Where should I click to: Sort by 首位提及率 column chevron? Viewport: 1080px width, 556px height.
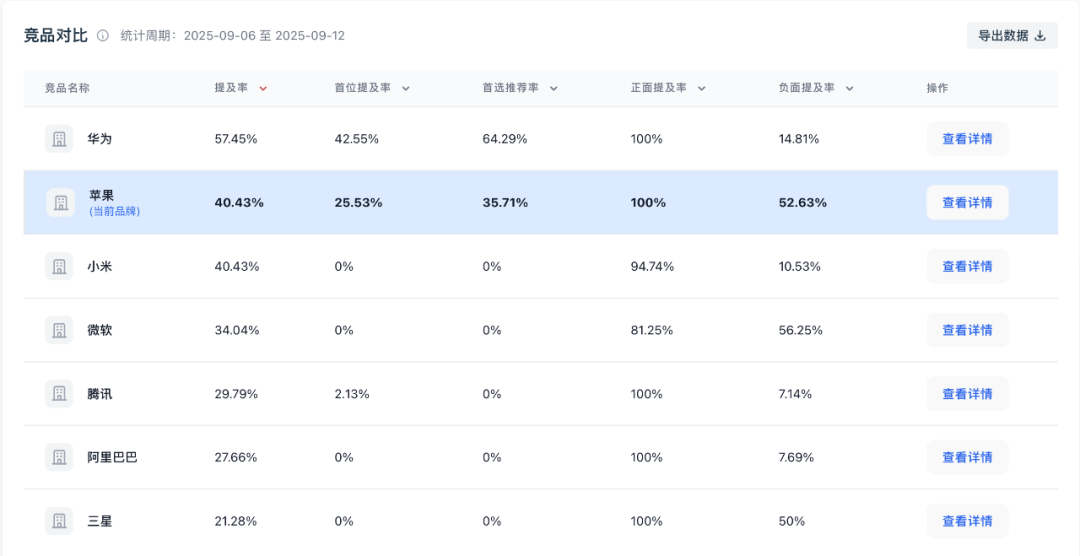click(x=406, y=88)
